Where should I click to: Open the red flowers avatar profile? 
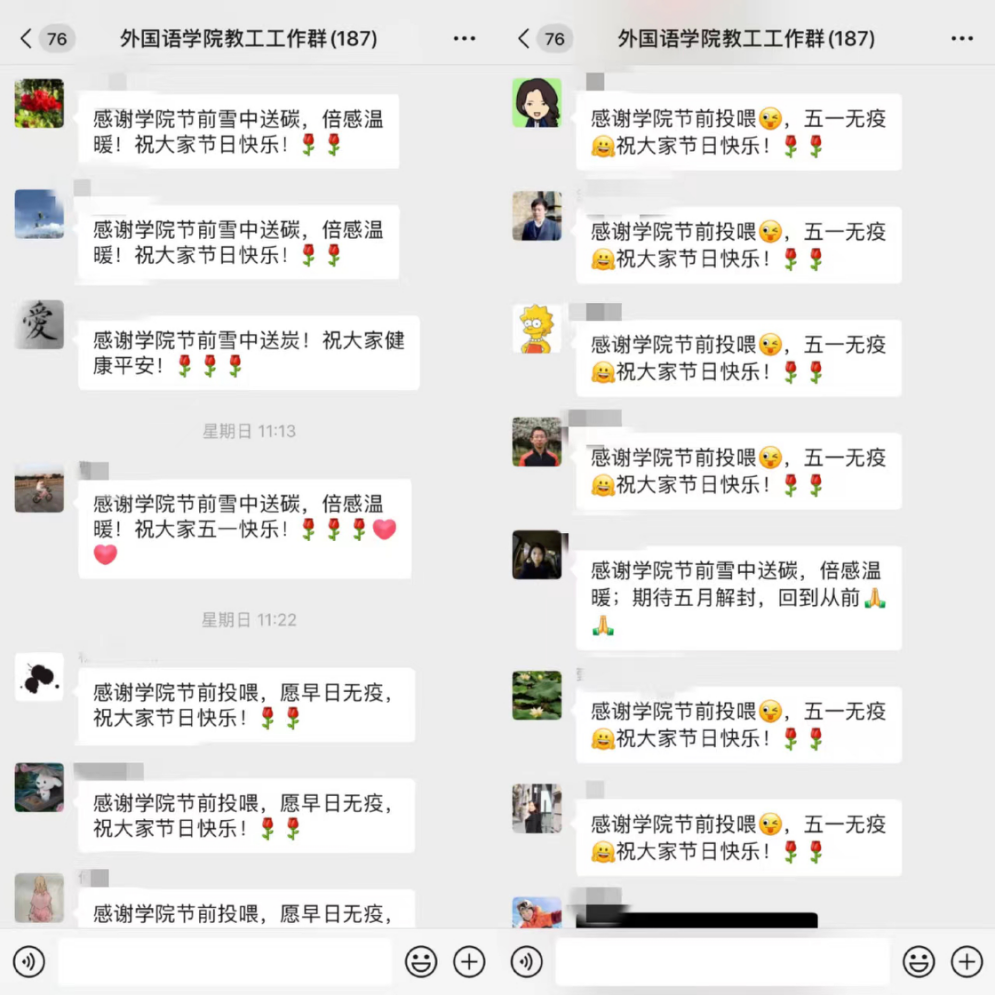(39, 103)
